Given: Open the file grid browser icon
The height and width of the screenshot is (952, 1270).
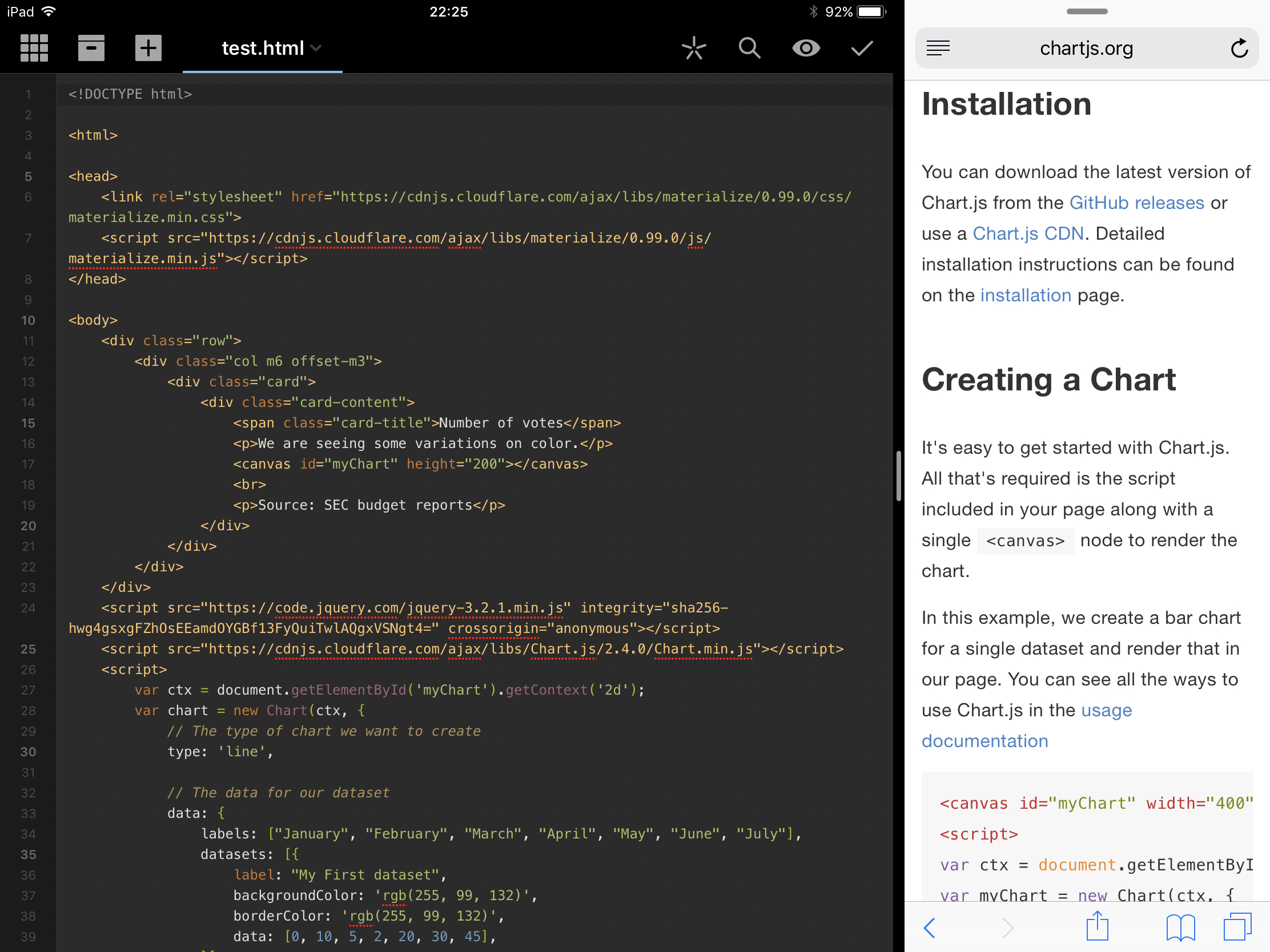Looking at the screenshot, I should [x=34, y=48].
